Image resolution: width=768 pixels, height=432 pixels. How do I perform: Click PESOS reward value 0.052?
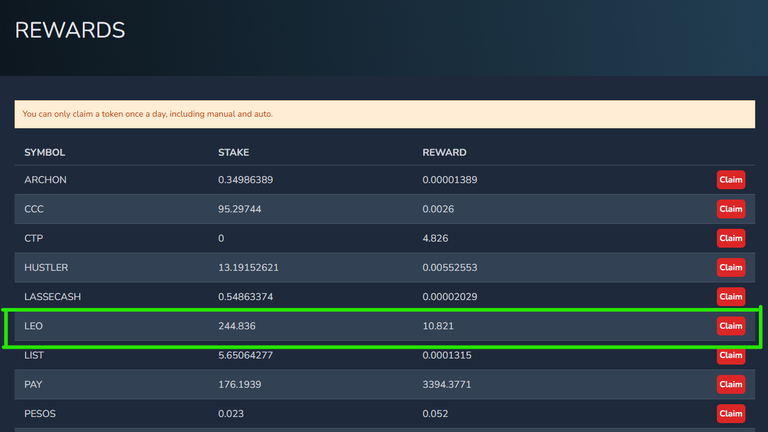(x=435, y=413)
